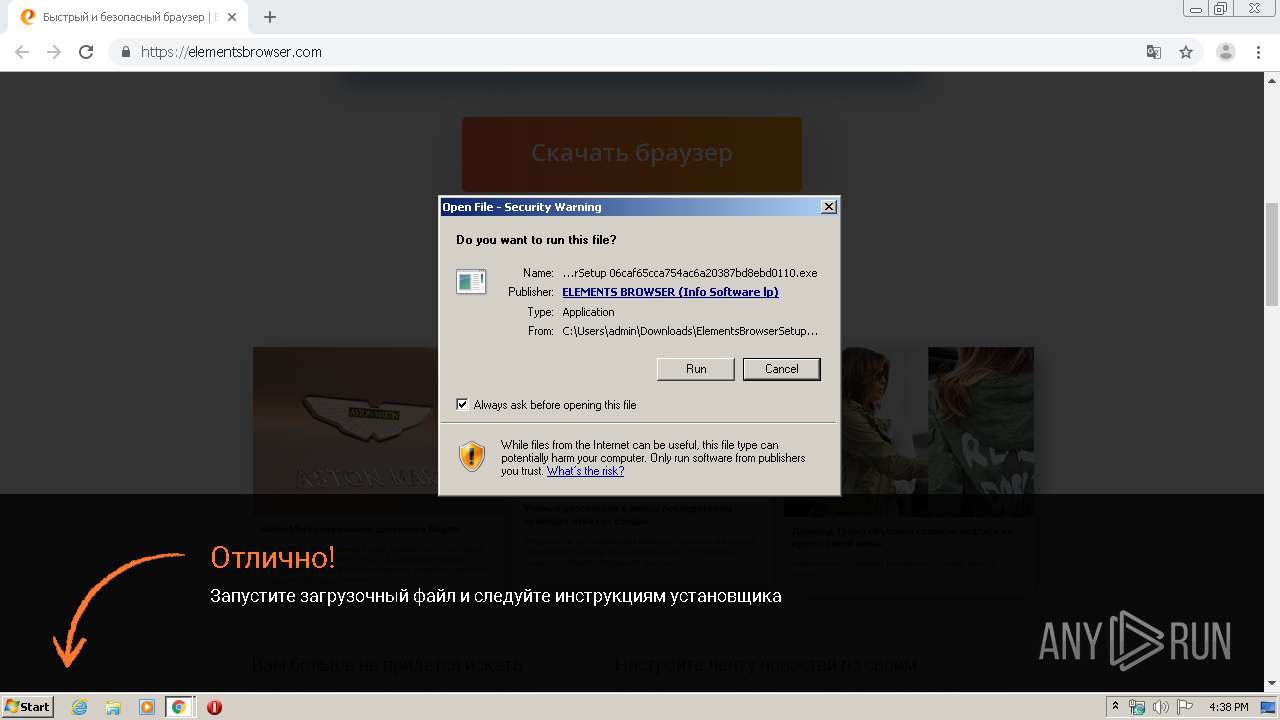Click the page vertical scrollbar thumb
This screenshot has width=1280, height=720.
click(x=1272, y=252)
